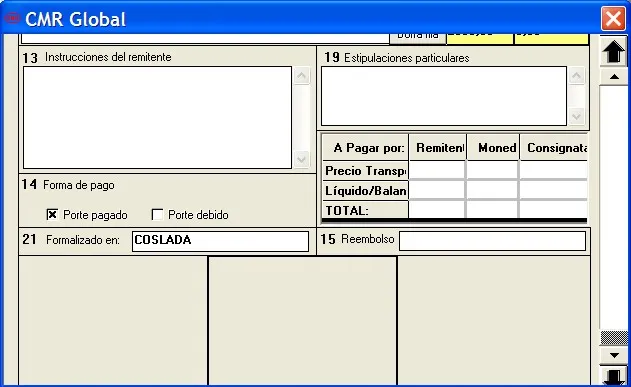The image size is (631, 387).
Task: Click Precio Transporte cell under Moneda
Action: click(x=493, y=170)
